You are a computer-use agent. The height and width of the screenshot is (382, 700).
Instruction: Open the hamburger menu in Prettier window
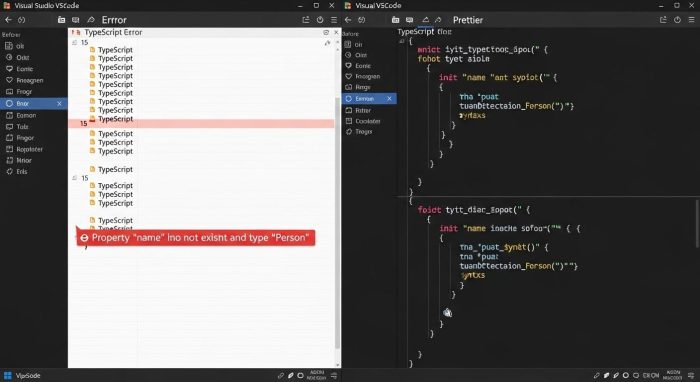tap(692, 20)
